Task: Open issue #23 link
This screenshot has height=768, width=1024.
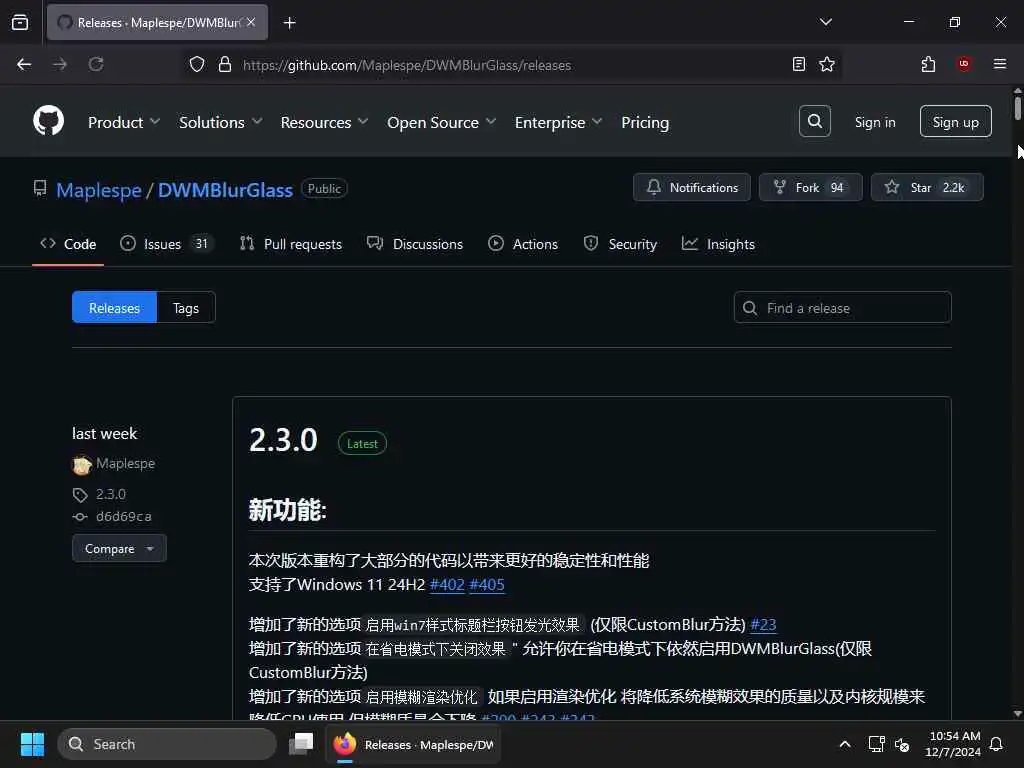Action: 763,624
